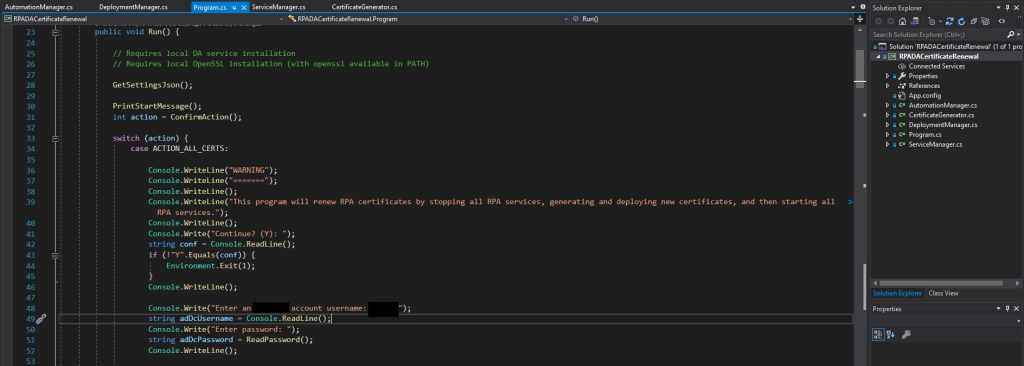This screenshot has height=366, width=1024.
Task: Select the Solution Explorer bottom tab
Action: pos(897,293)
